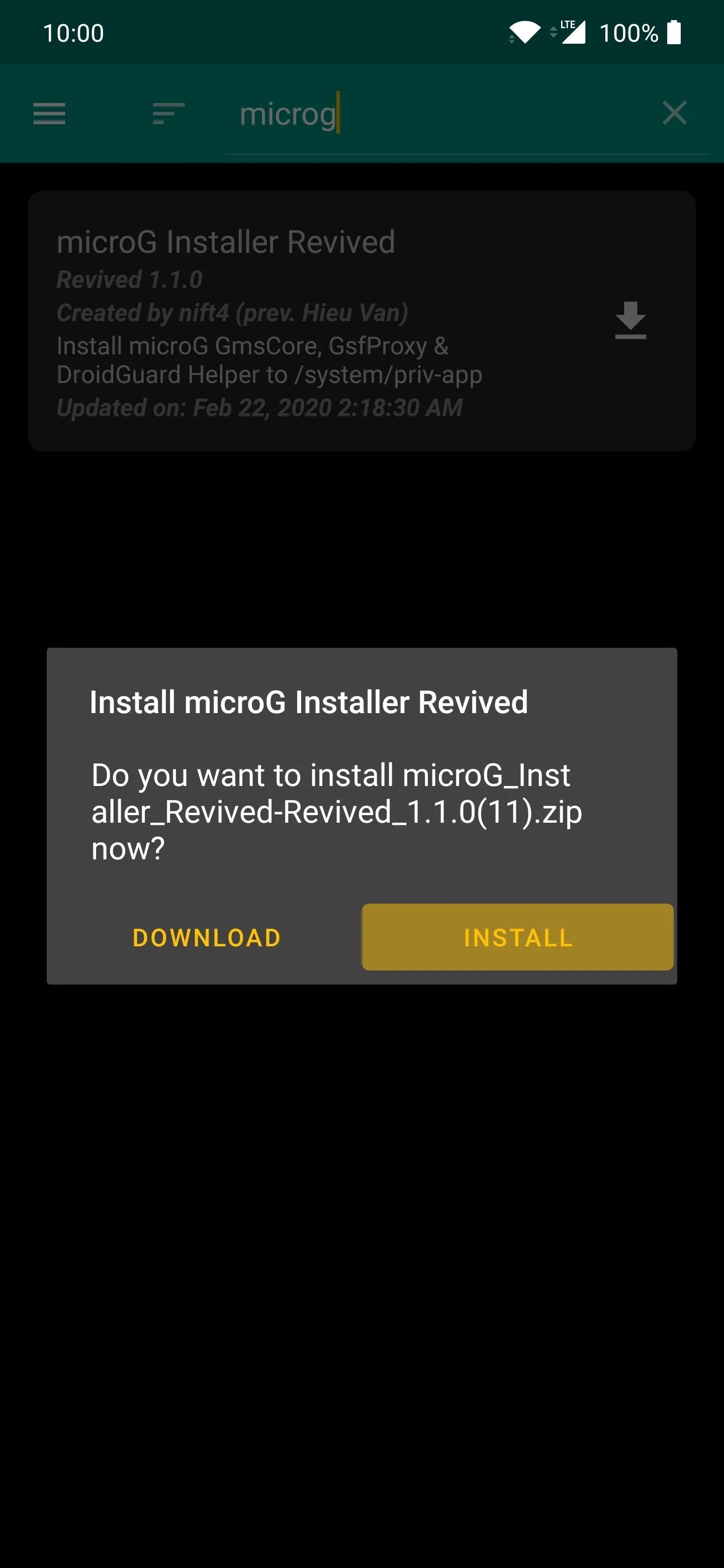Viewport: 724px width, 1568px height.
Task: Tap the clock showing 10:00
Action: 74,33
